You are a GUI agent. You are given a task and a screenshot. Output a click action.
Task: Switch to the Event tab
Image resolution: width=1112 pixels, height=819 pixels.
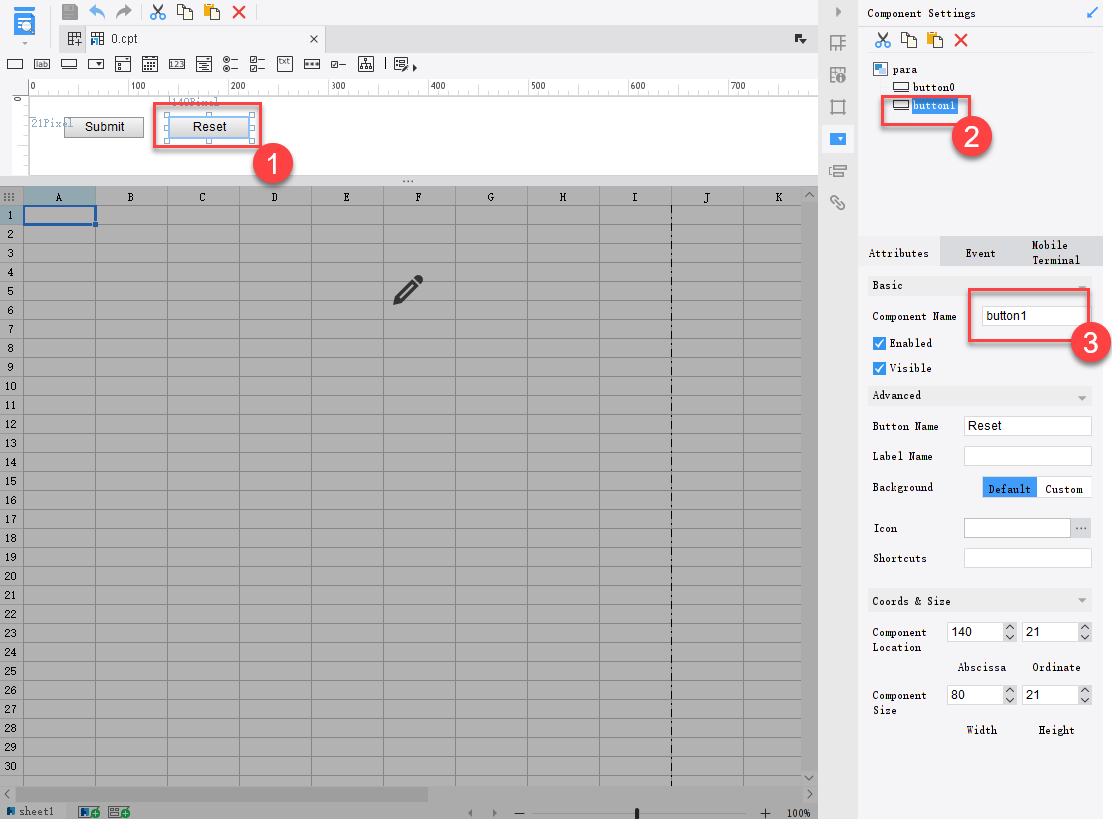[980, 252]
